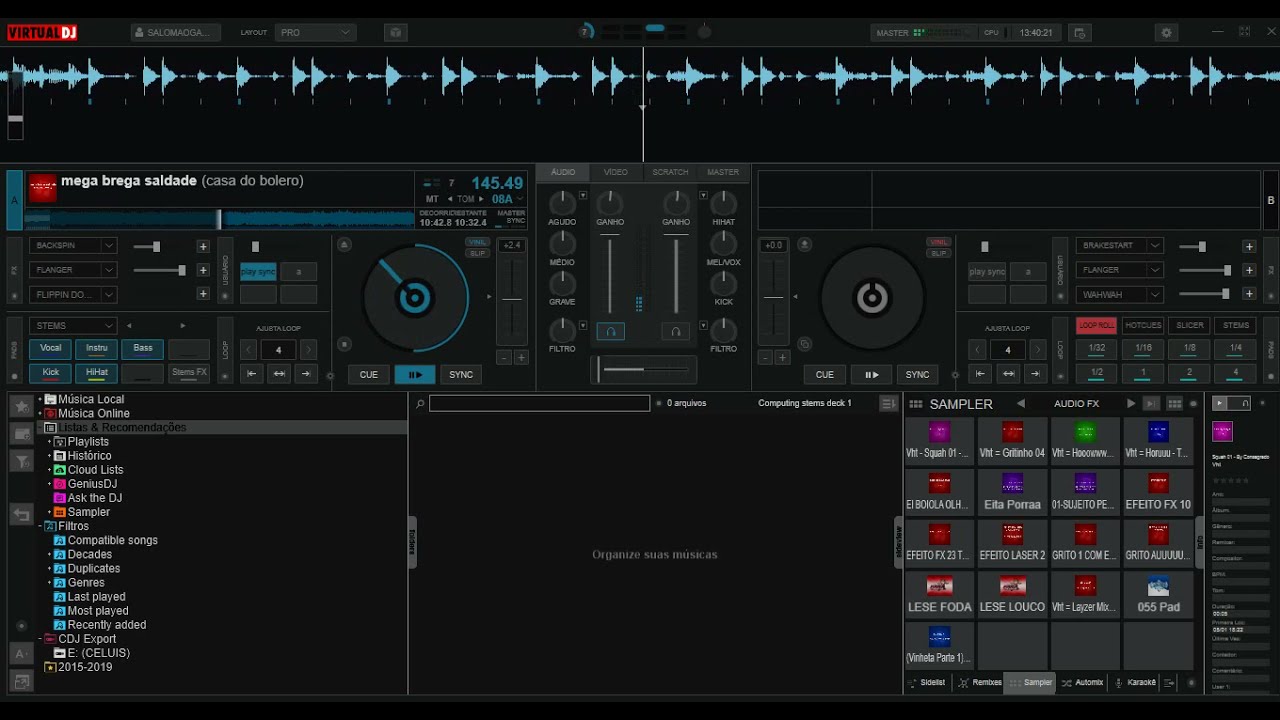Switch mixer to AUDIO tab
Viewport: 1280px width, 720px height.
pyautogui.click(x=563, y=172)
